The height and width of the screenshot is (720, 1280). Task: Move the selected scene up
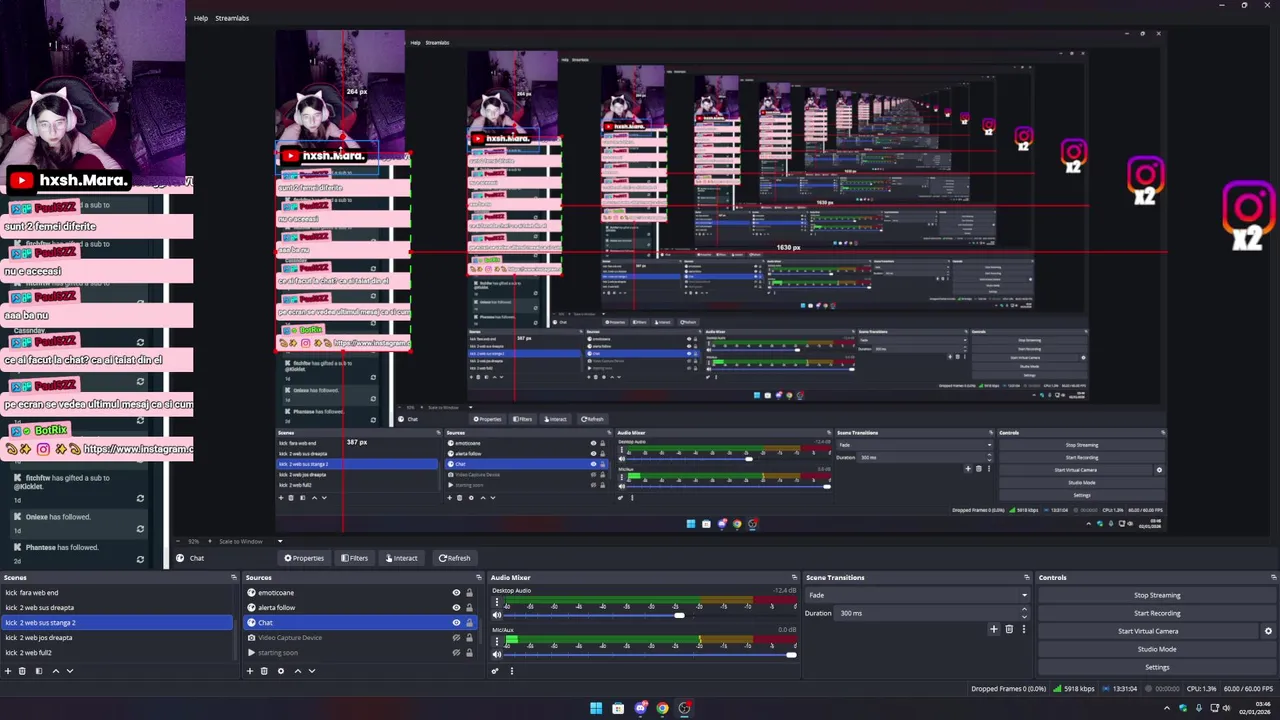[x=56, y=671]
